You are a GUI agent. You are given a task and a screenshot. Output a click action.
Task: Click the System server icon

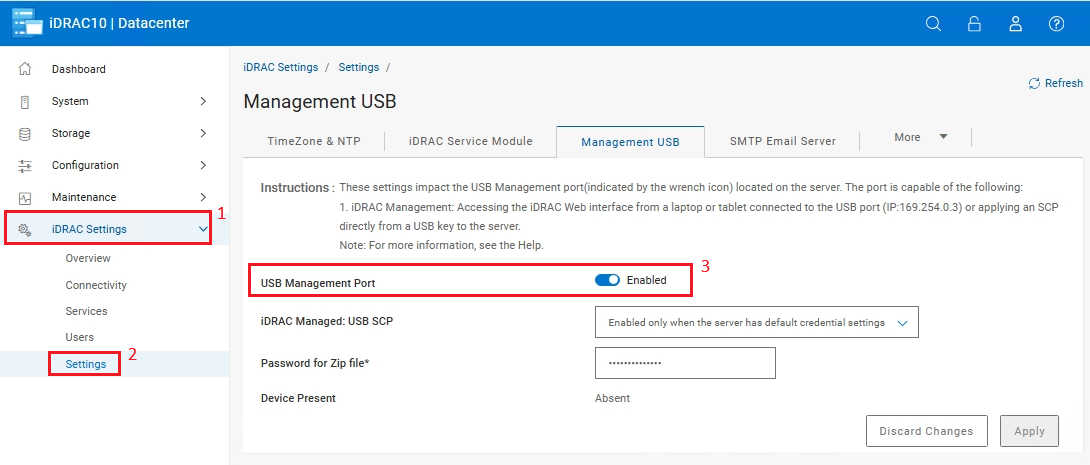(24, 101)
